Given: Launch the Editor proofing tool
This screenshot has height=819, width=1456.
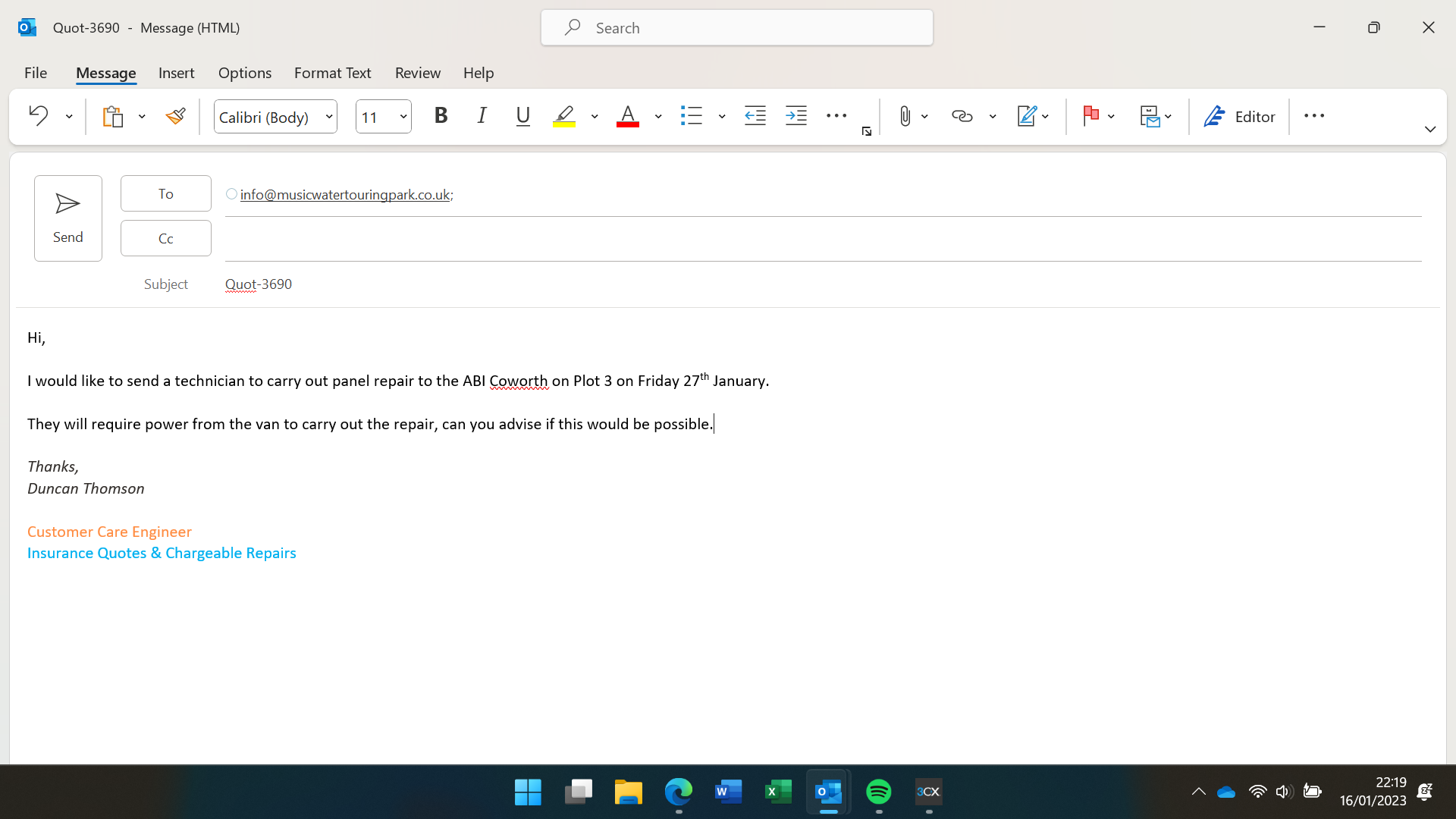Looking at the screenshot, I should coord(1239,116).
